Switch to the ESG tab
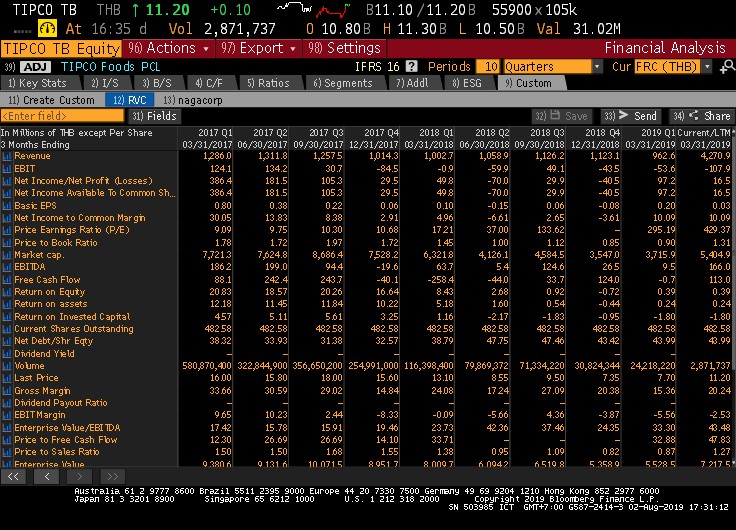The image size is (736, 530). [x=467, y=84]
